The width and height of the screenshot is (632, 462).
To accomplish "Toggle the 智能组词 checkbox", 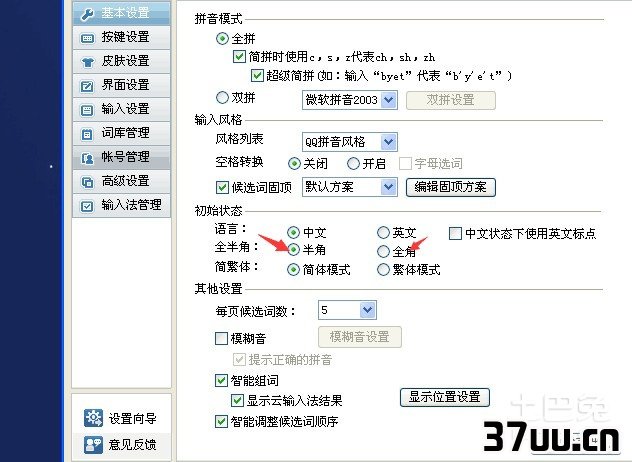I will [221, 380].
